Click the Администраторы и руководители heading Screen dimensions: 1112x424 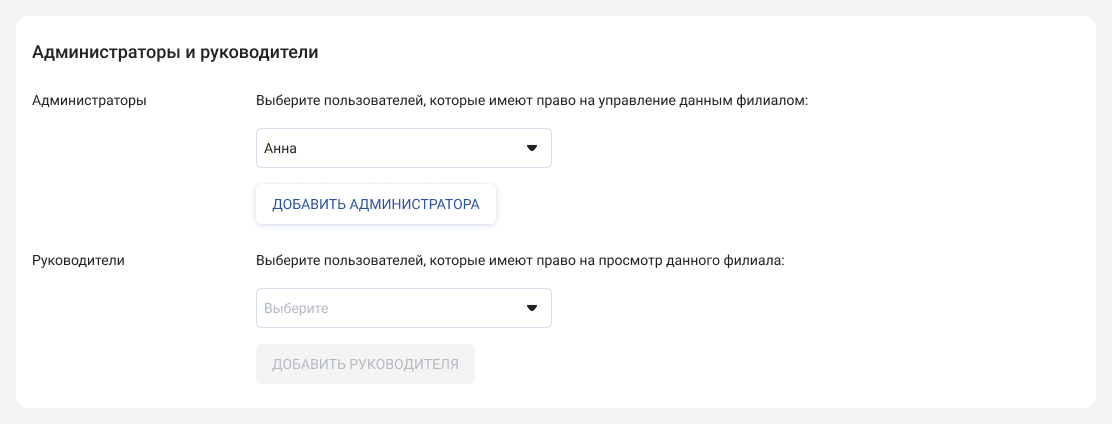[175, 53]
